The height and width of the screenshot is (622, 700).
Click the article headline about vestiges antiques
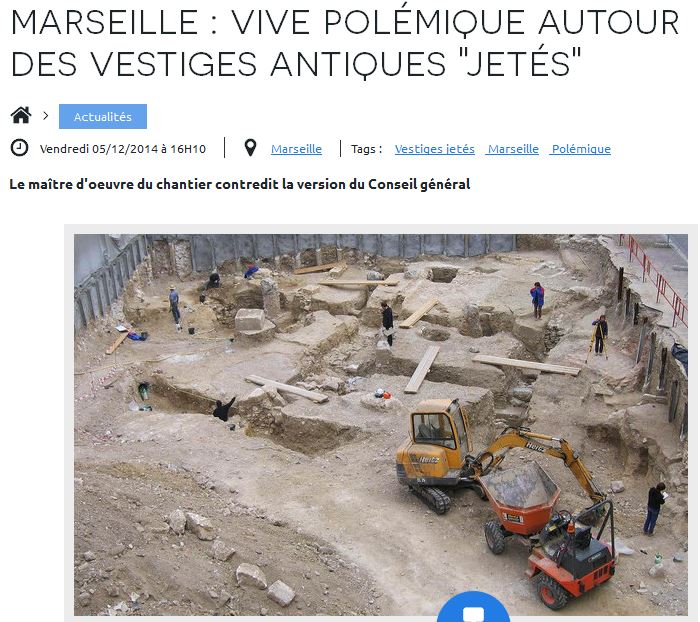tap(345, 43)
